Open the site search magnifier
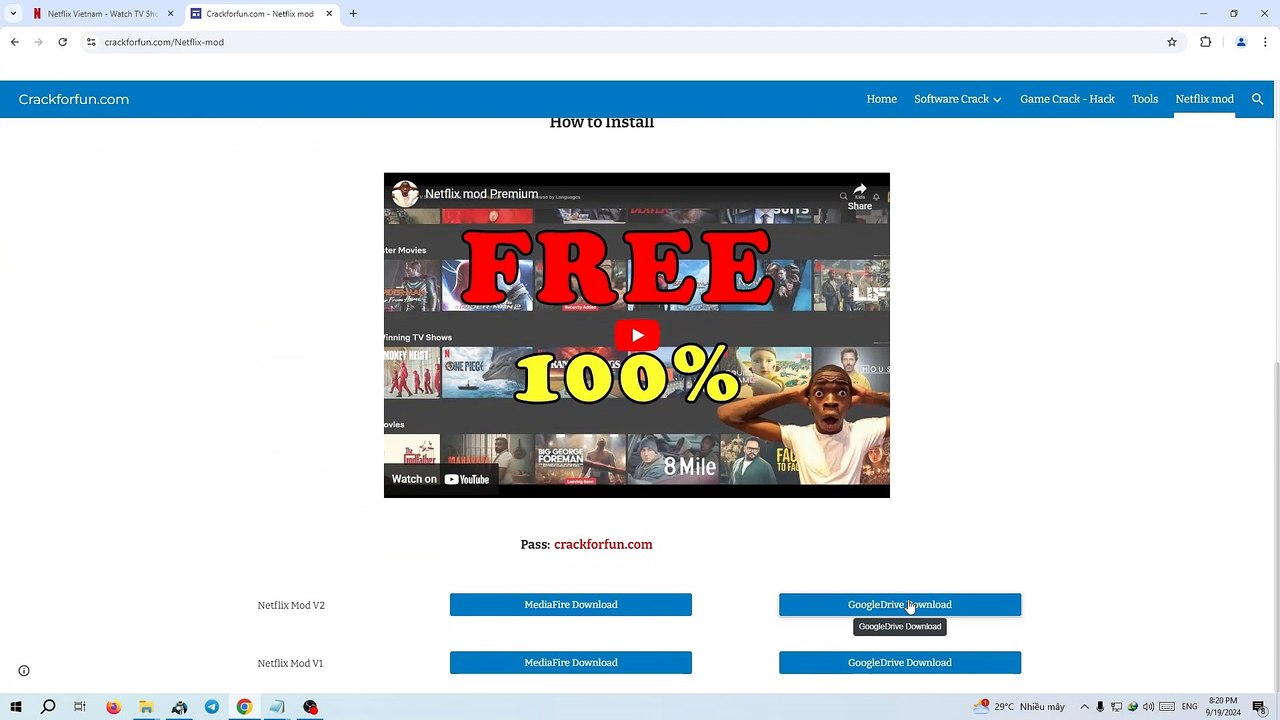This screenshot has height=720, width=1280. coord(1258,99)
